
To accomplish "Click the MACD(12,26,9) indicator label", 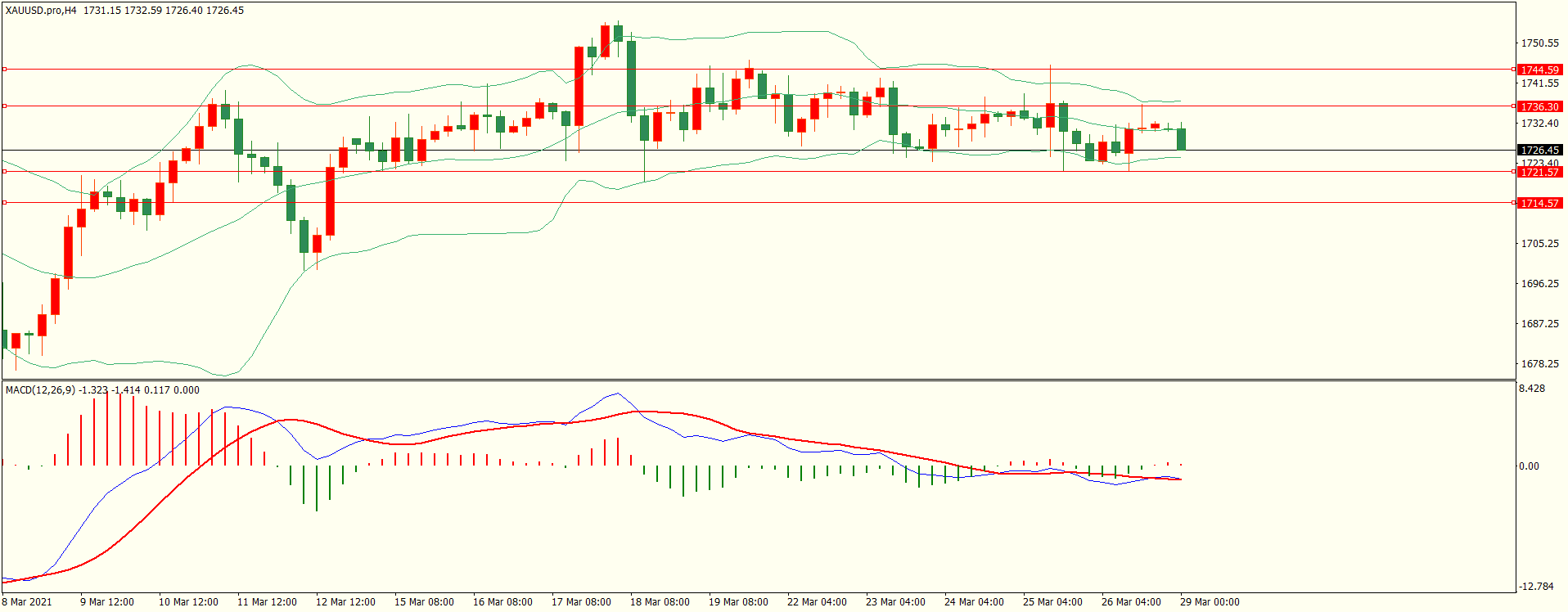I will (x=40, y=390).
